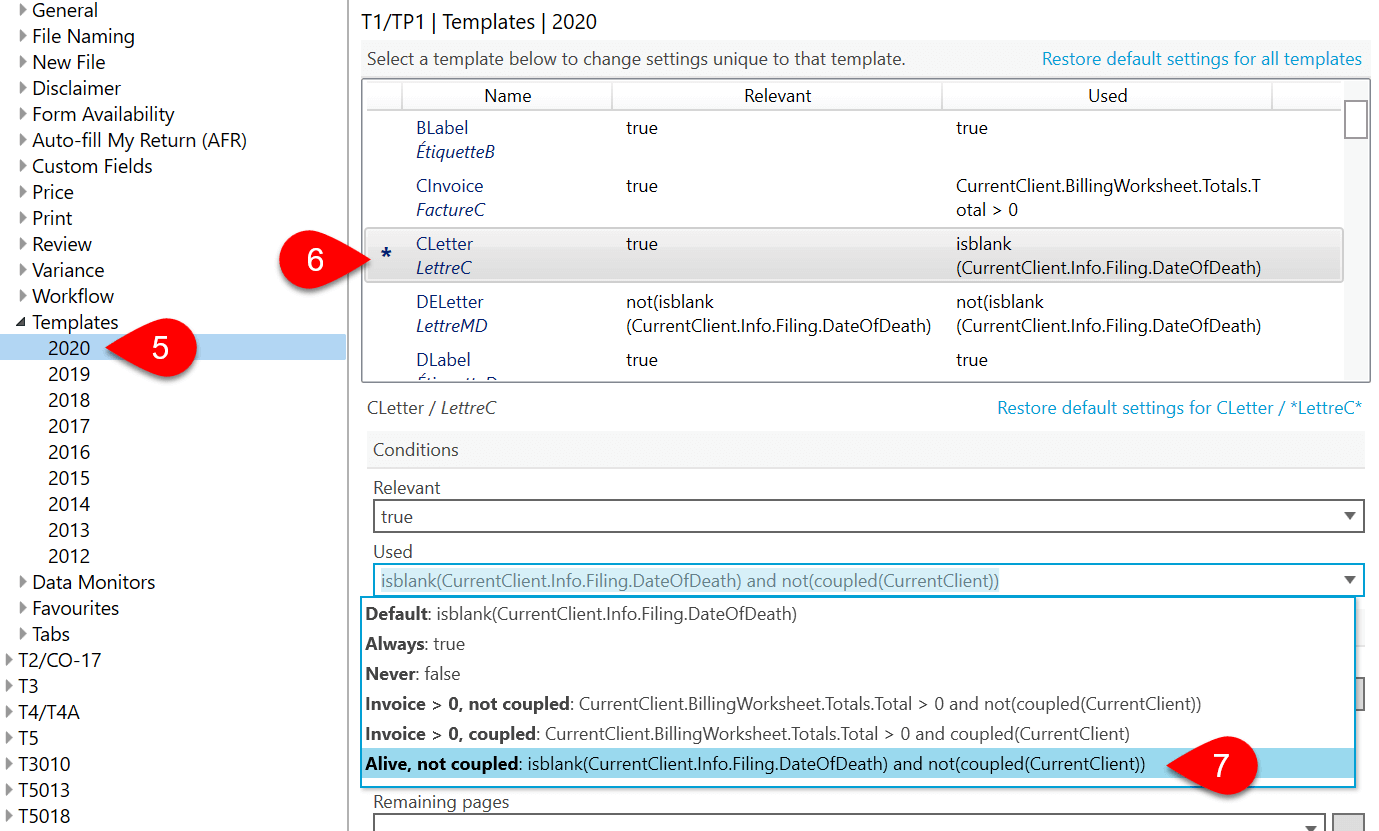Open the T5018 module item
This screenshot has height=831, width=1379.
coord(44,816)
